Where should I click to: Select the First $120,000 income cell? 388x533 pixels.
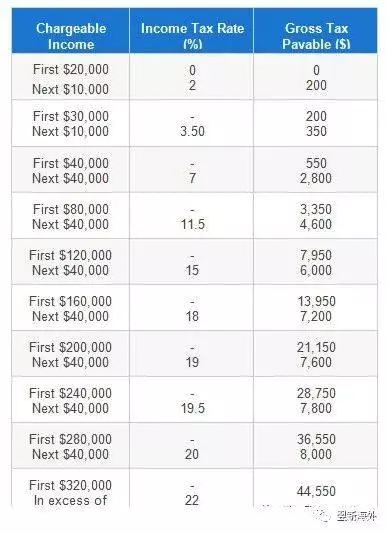tap(70, 255)
